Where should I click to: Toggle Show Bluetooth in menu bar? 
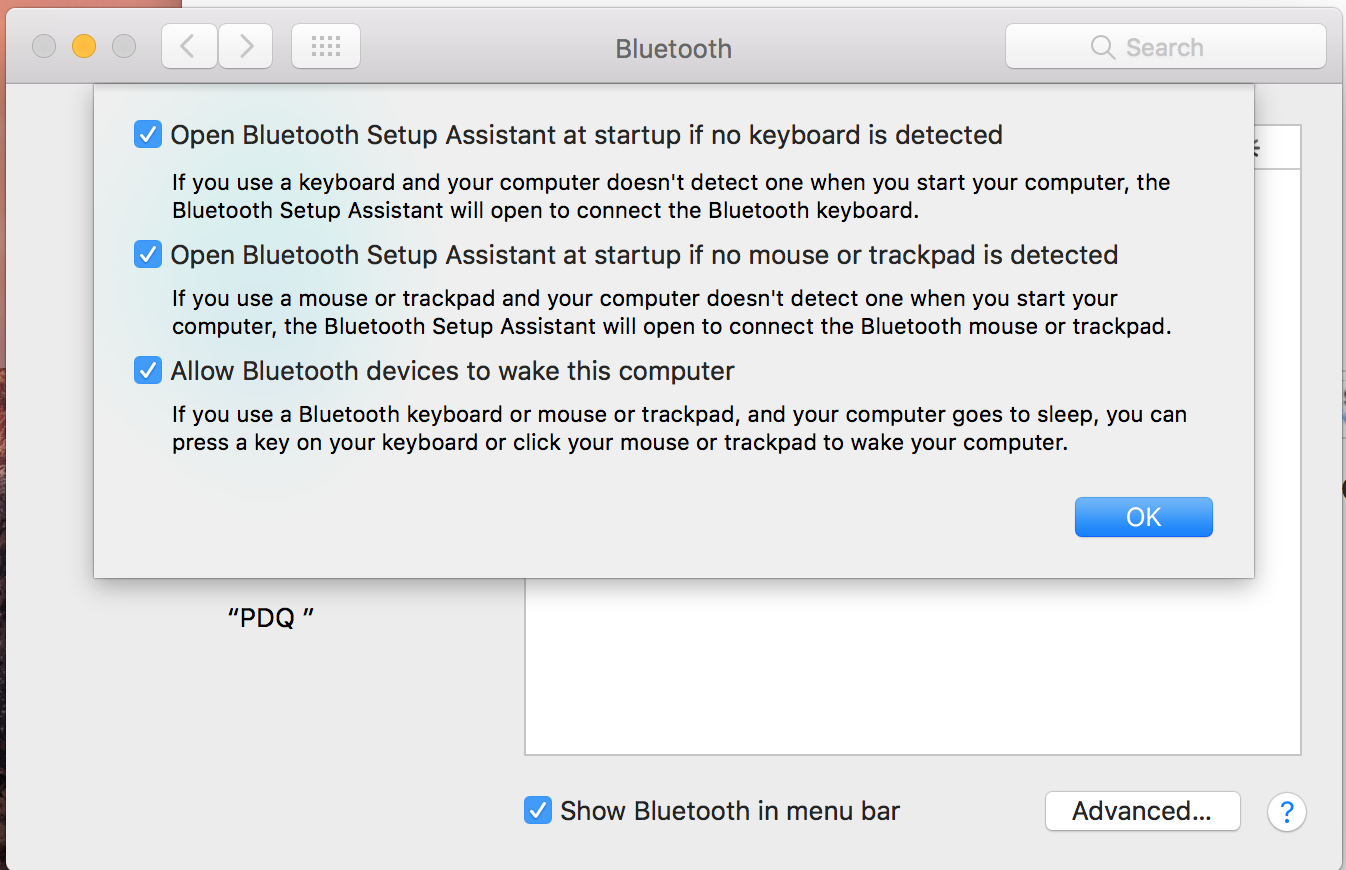coord(538,810)
